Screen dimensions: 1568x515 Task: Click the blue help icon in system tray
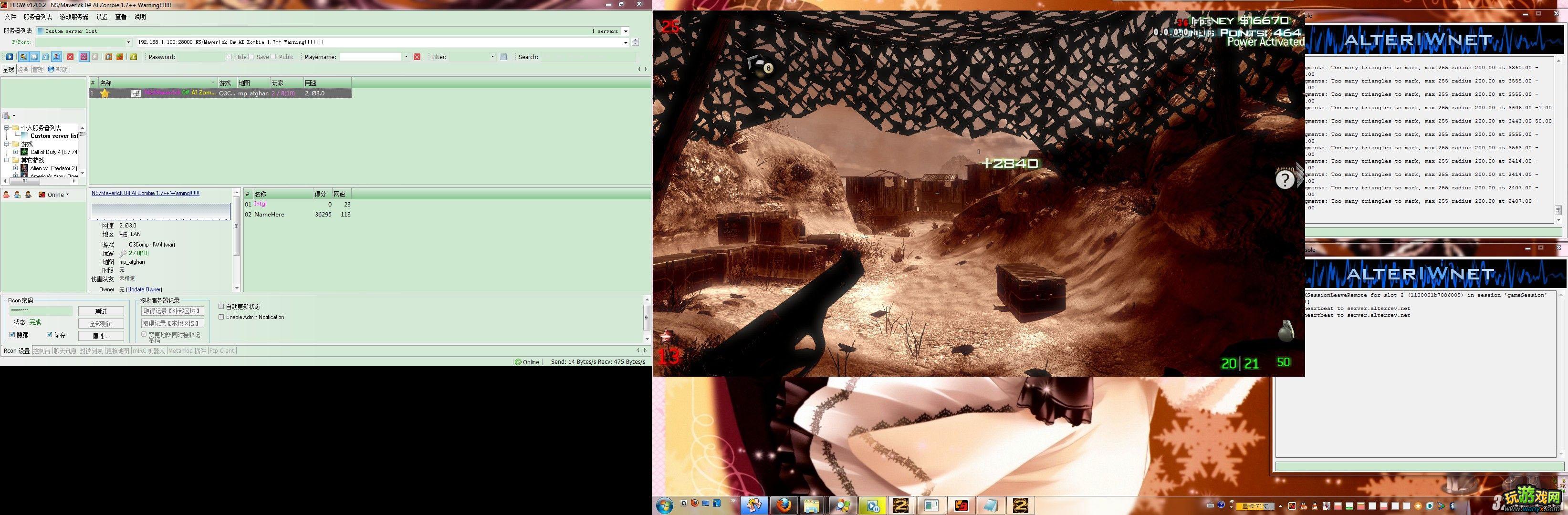pyautogui.click(x=1221, y=505)
